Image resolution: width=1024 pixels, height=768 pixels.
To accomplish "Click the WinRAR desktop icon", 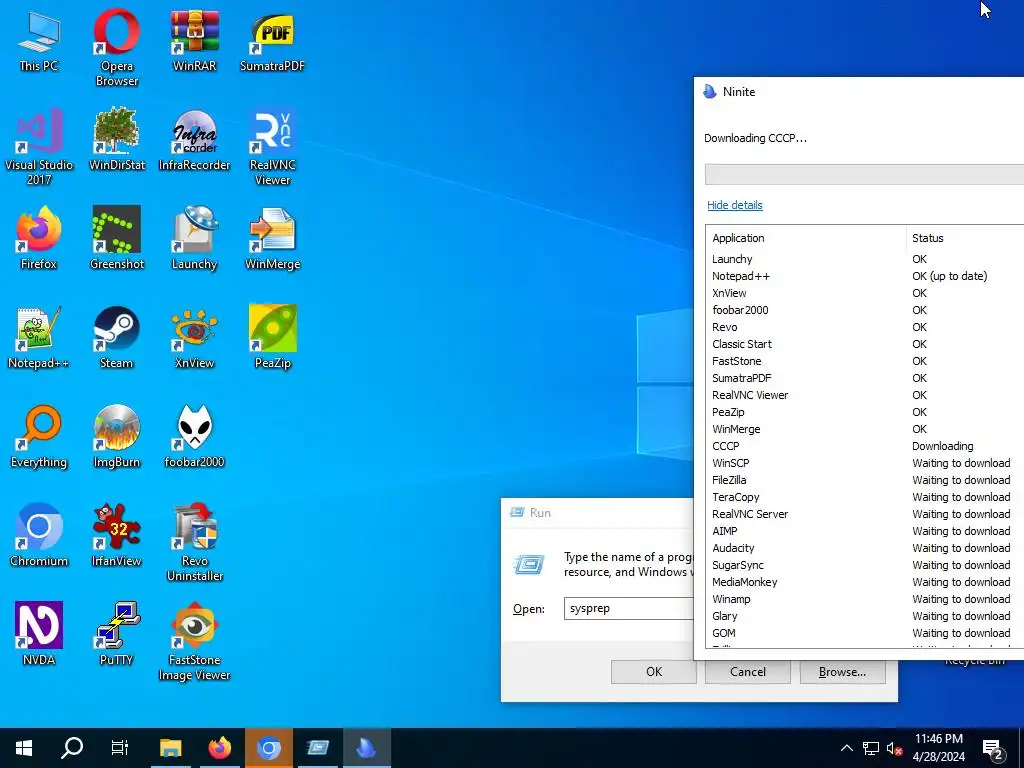I will point(195,40).
